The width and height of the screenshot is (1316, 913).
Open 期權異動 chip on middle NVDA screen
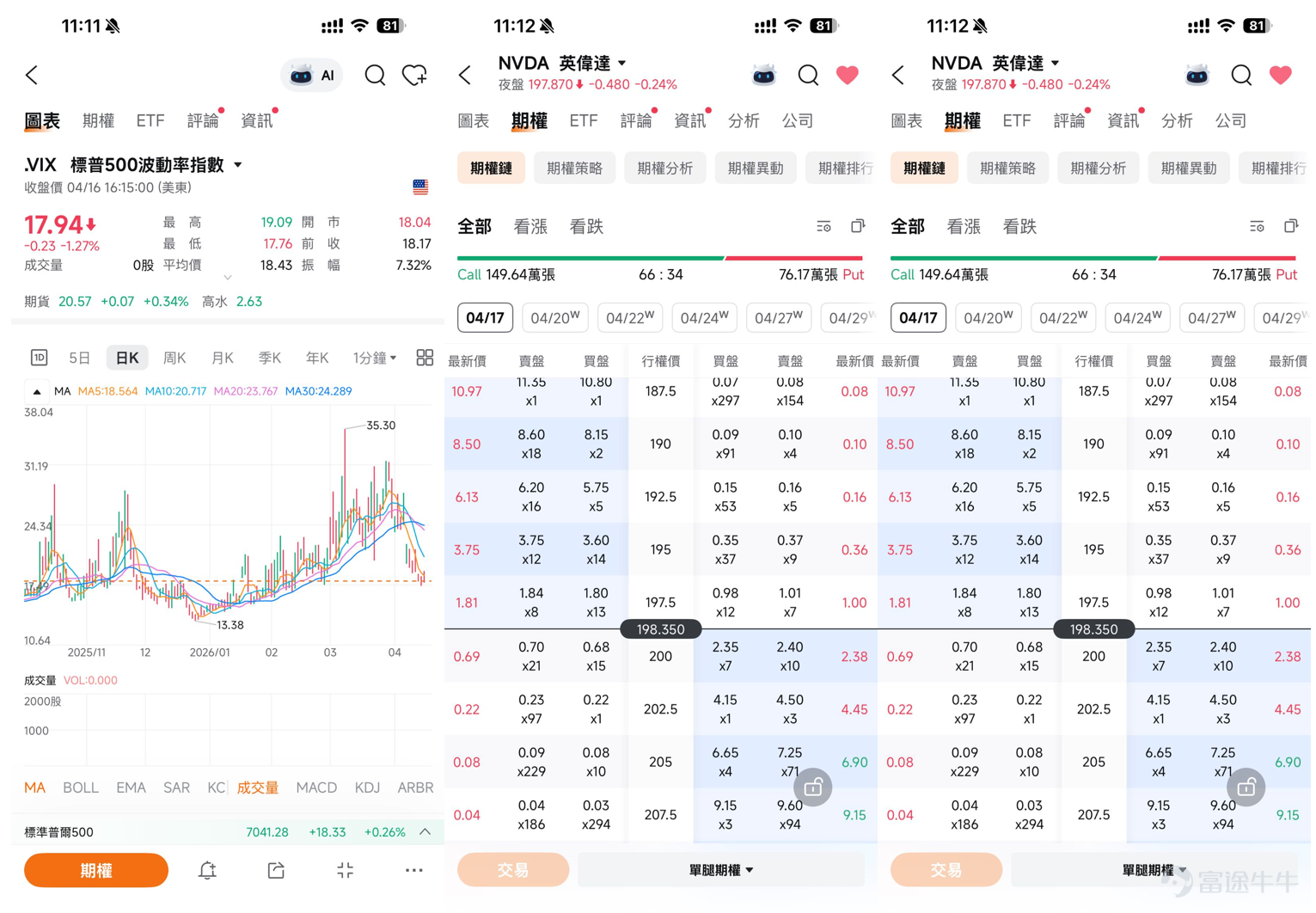pos(756,169)
